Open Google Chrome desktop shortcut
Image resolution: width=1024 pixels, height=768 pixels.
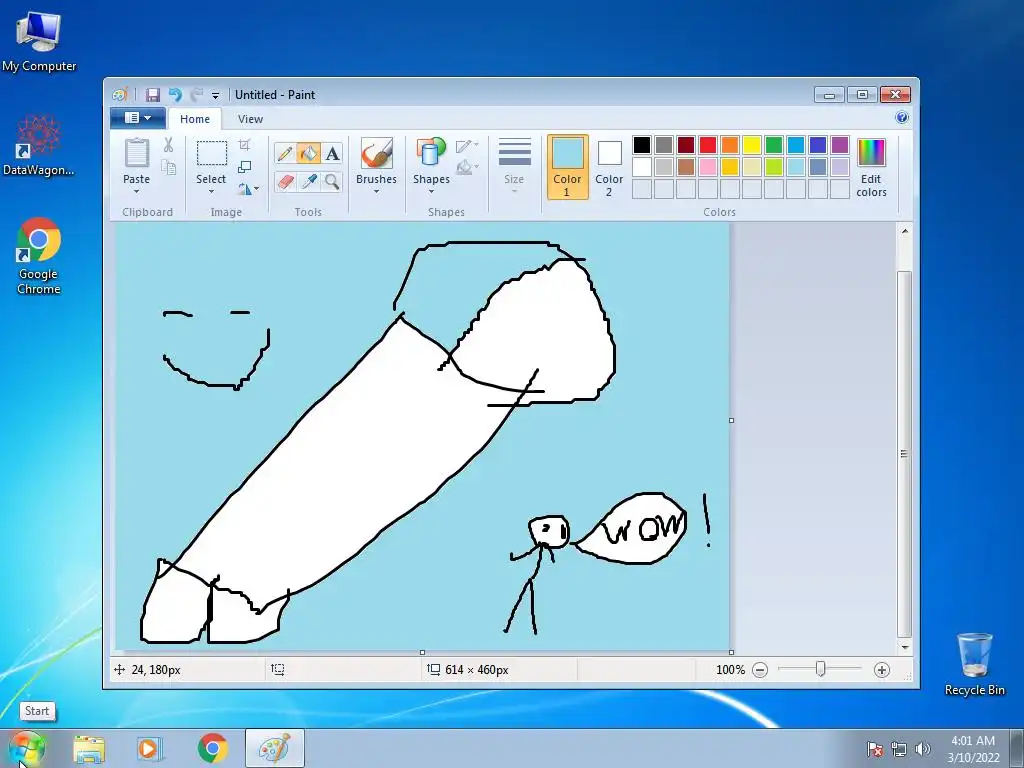click(39, 256)
